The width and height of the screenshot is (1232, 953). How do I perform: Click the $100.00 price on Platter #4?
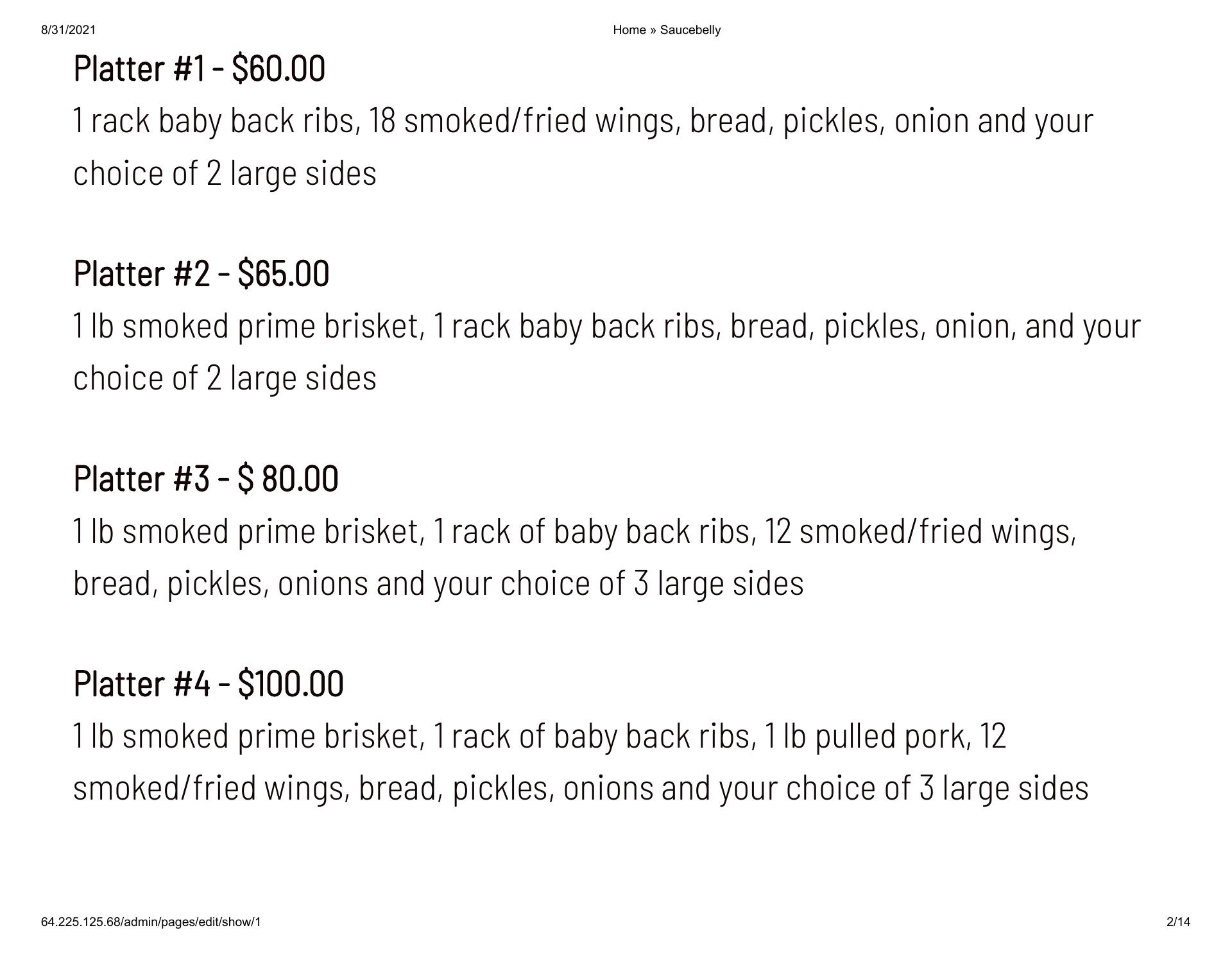tap(291, 683)
